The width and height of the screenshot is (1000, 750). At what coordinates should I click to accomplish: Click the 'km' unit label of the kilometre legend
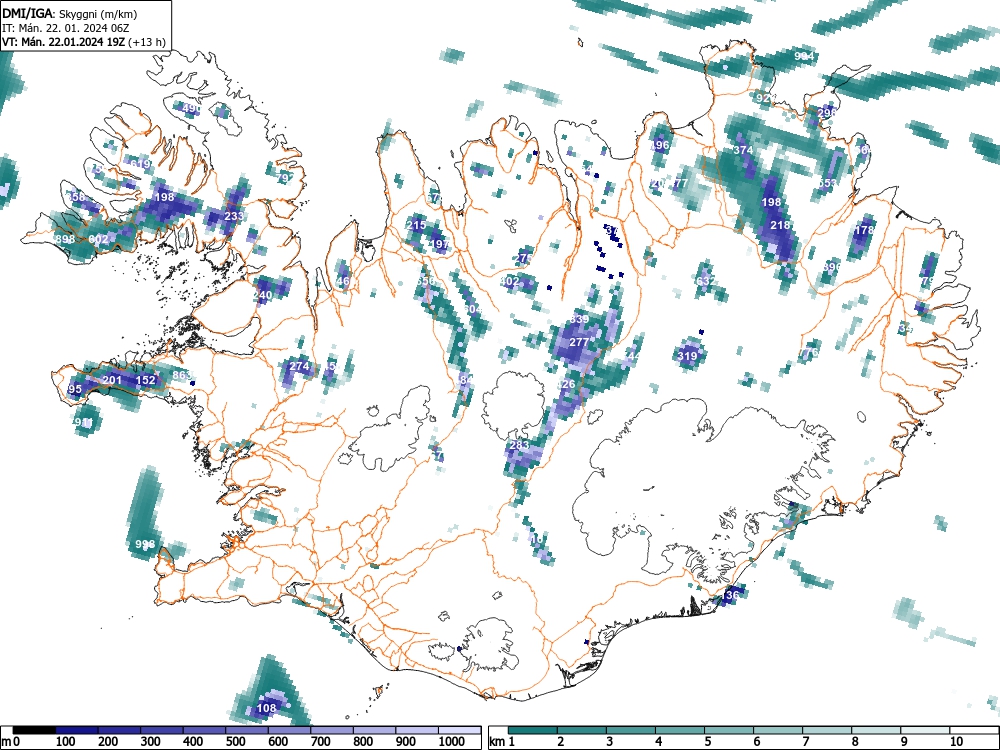497,742
